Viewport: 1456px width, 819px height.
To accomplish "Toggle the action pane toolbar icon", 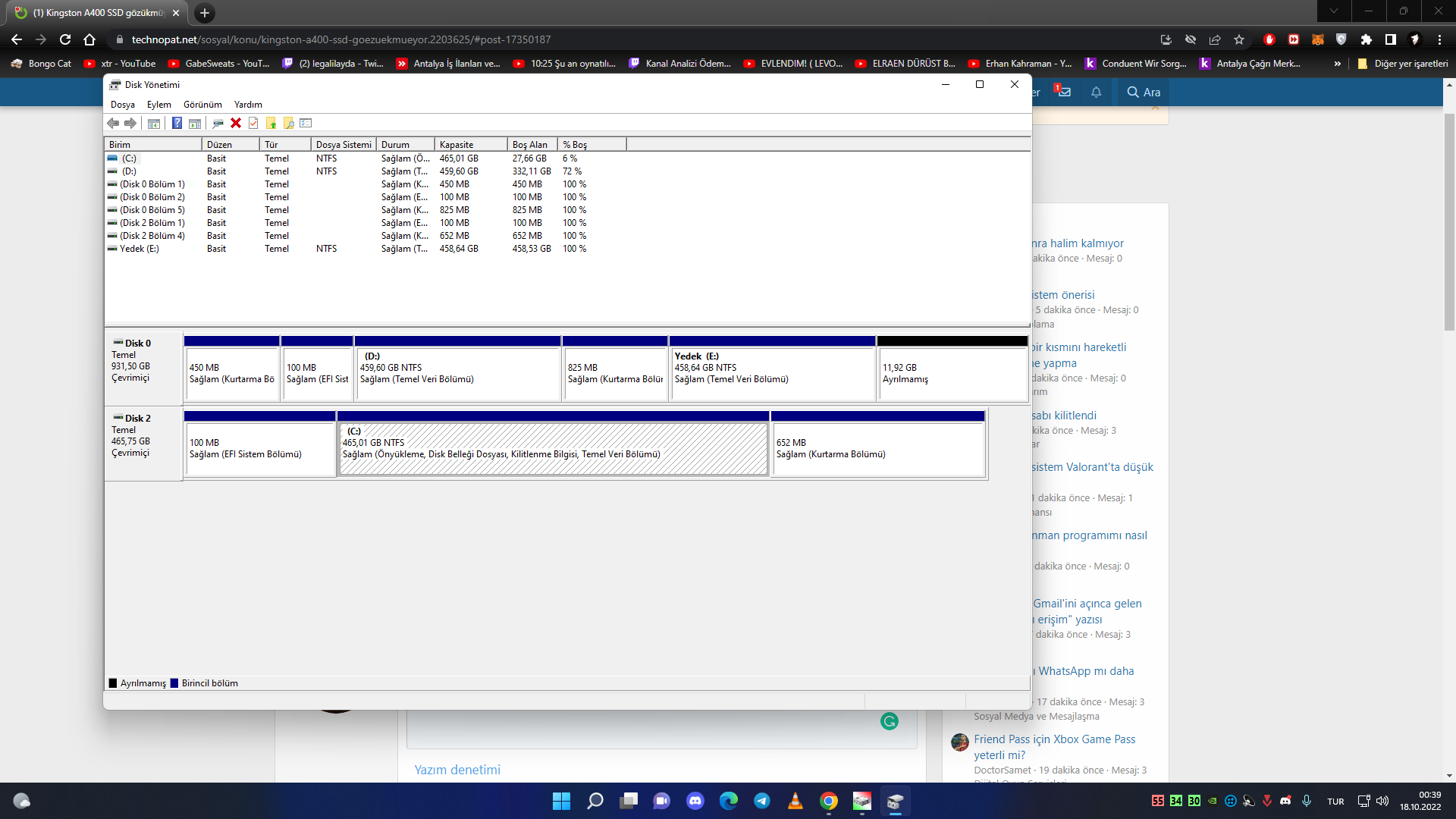I will 195,123.
